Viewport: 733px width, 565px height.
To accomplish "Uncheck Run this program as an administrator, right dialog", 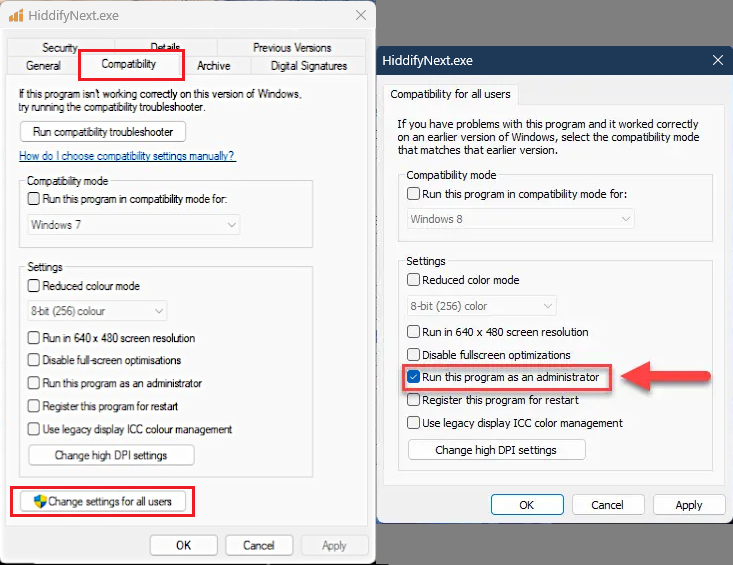I will [x=414, y=378].
